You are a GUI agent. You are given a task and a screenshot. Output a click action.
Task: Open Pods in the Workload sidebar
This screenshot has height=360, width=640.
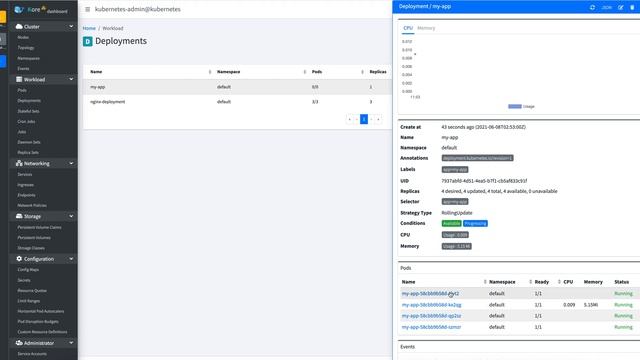pos(22,90)
